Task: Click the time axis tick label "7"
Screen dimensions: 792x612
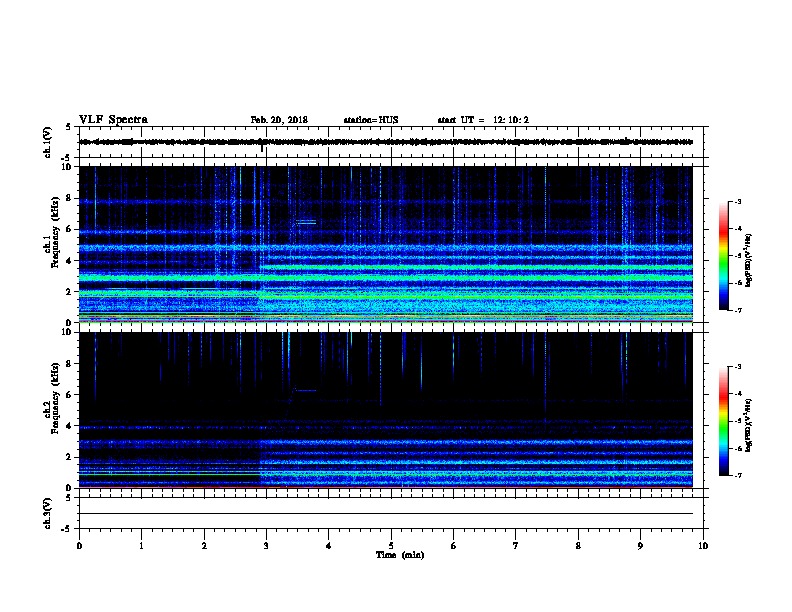Action: pyautogui.click(x=516, y=545)
